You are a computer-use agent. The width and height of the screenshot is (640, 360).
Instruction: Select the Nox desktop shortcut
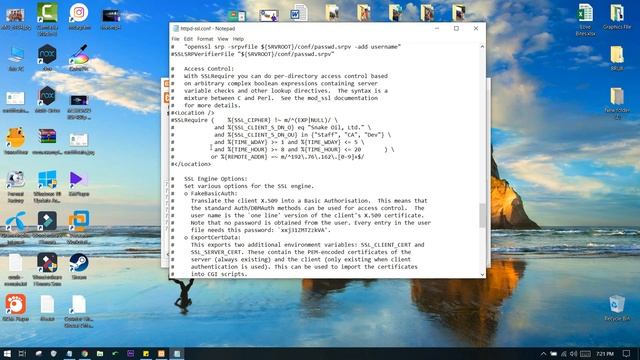click(47, 58)
